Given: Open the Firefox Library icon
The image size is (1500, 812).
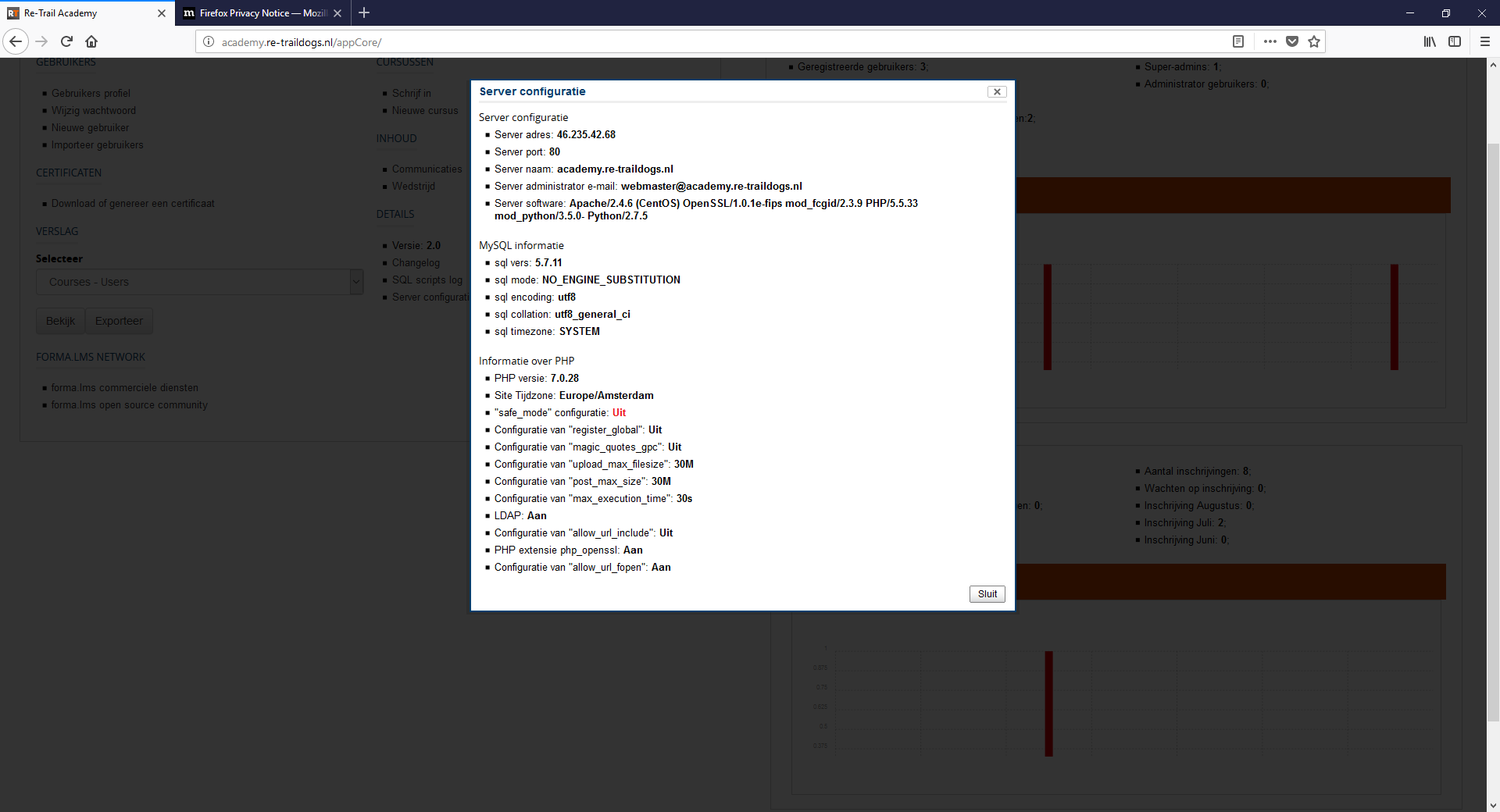Looking at the screenshot, I should [x=1429, y=41].
